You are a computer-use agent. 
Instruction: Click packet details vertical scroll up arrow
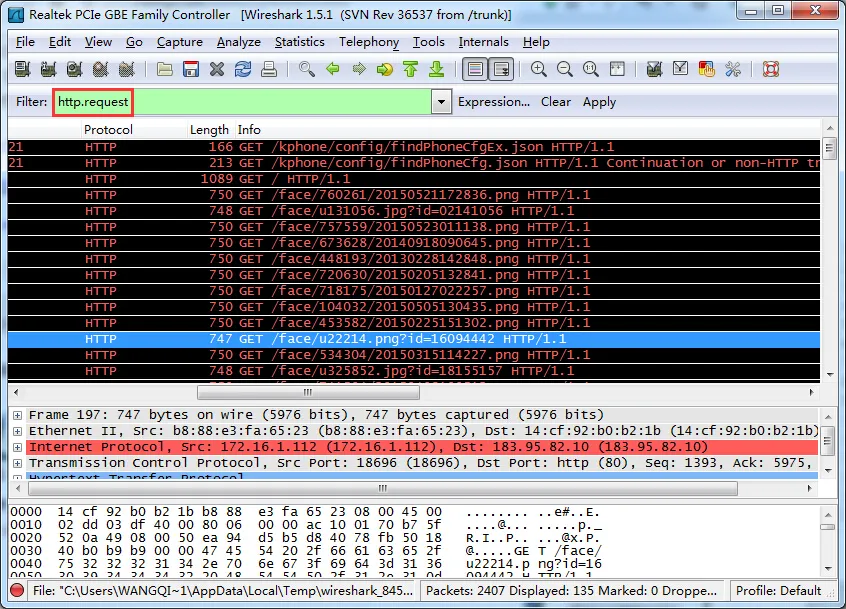(x=828, y=416)
